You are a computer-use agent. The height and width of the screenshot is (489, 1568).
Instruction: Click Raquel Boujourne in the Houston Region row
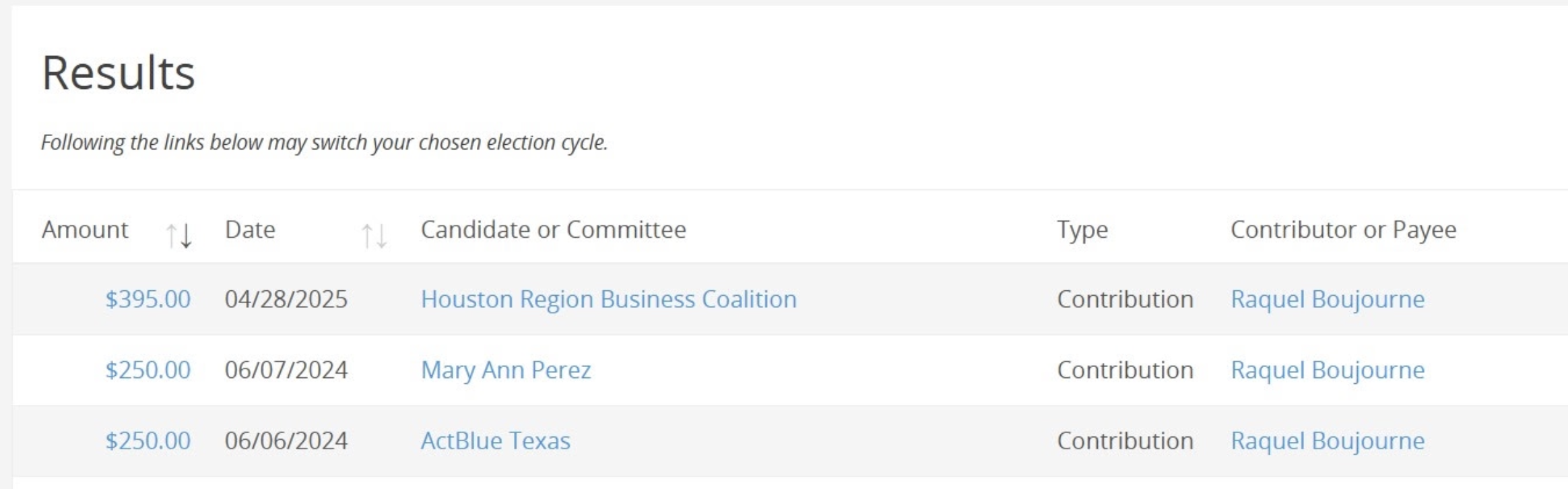point(1328,299)
